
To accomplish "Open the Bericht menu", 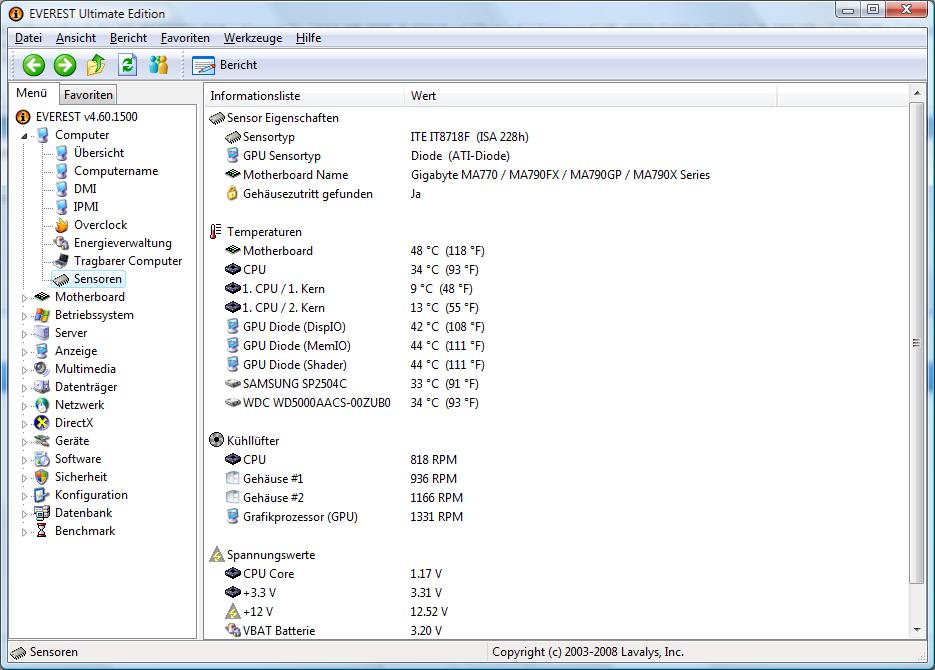I will tap(128, 38).
